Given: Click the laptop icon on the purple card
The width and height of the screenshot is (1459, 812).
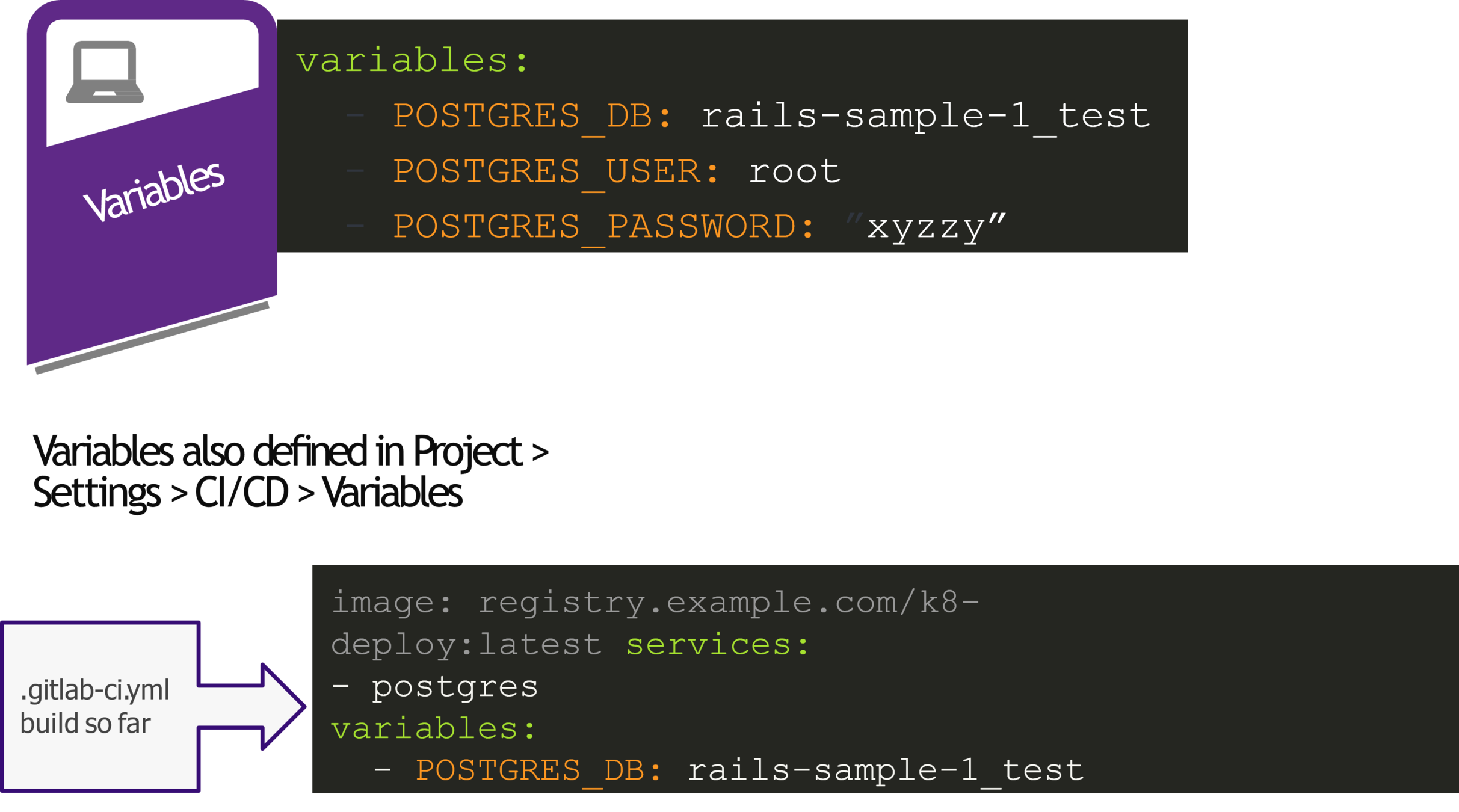Looking at the screenshot, I should click(x=105, y=72).
